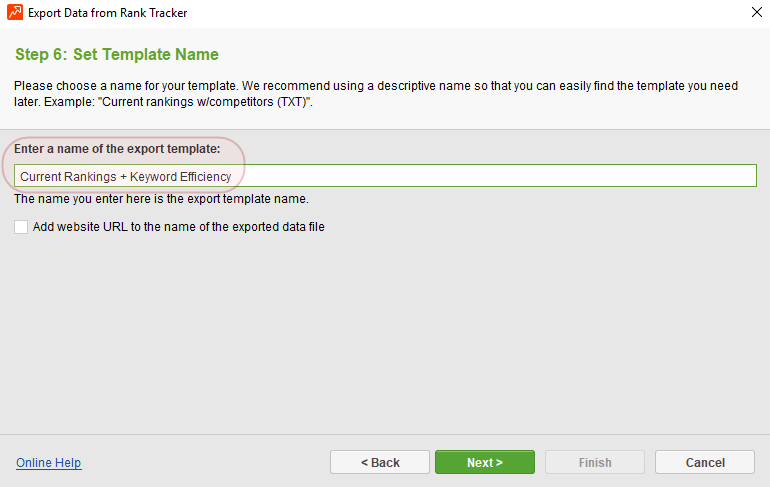Click the 'Step 6: Set Template Name' heading
Viewport: 770px width, 487px height.
tap(117, 54)
